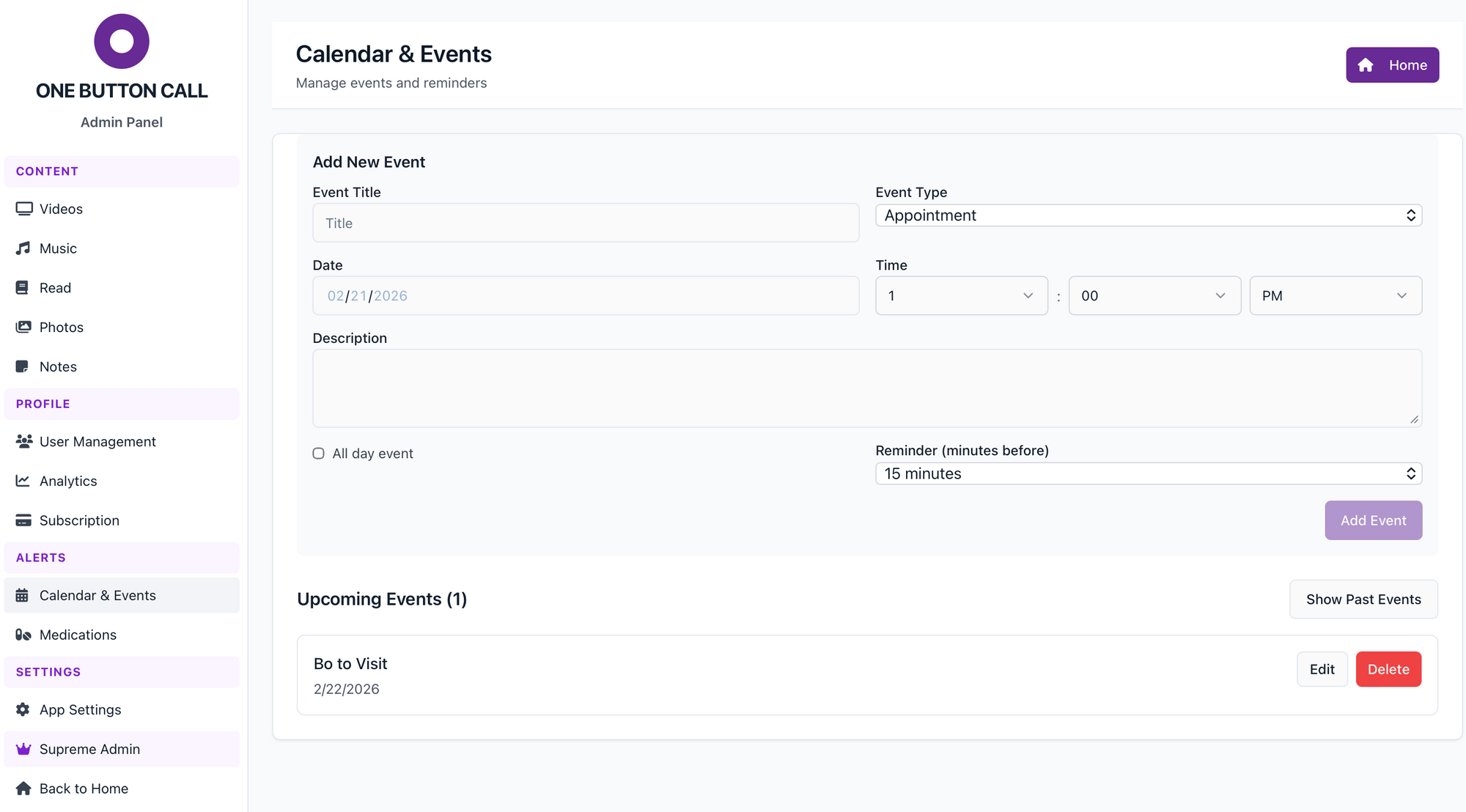This screenshot has width=1466, height=812.
Task: Delete the Bo to Visit event
Action: pos(1388,669)
